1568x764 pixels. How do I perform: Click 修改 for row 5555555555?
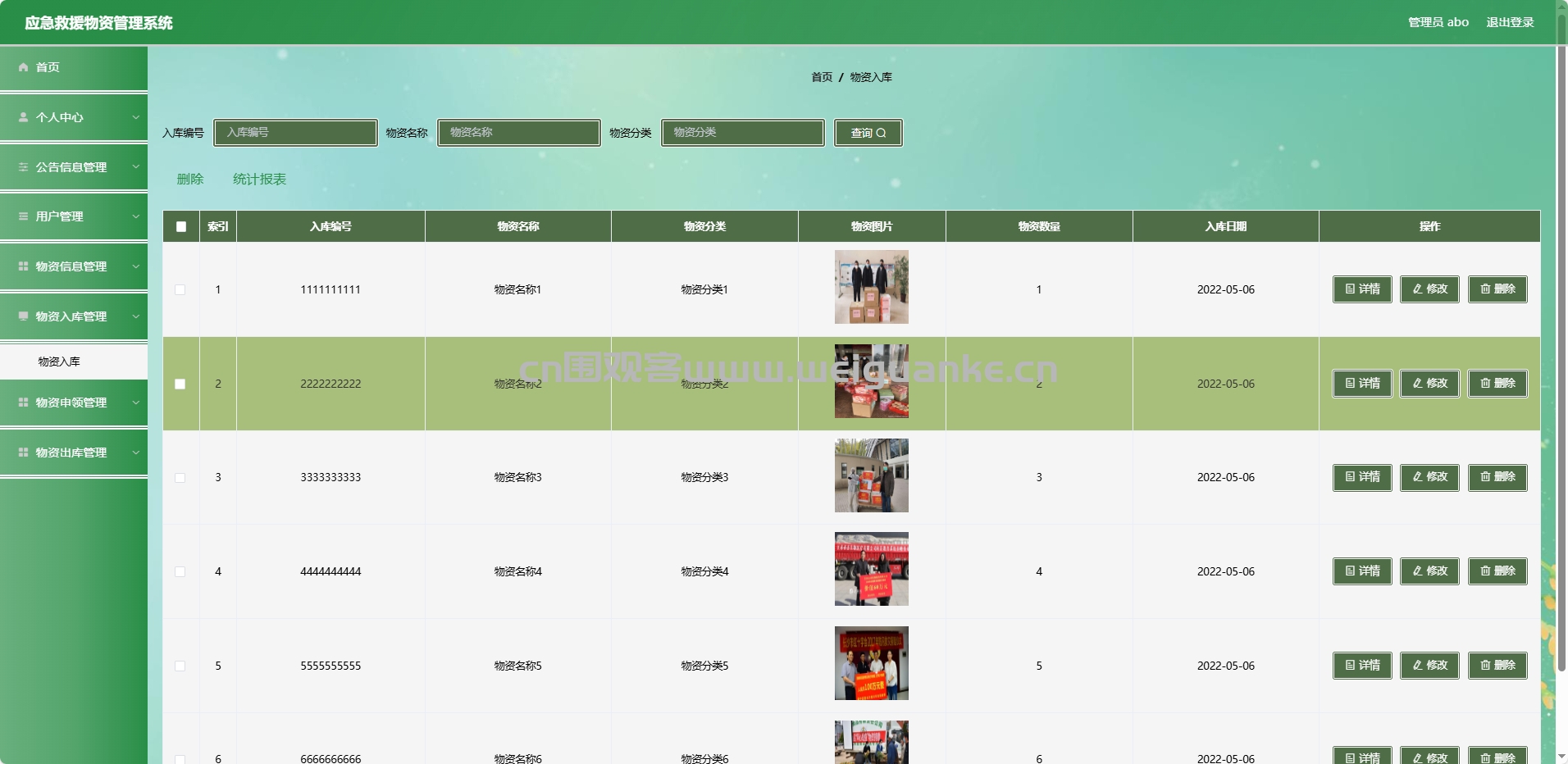click(1429, 666)
